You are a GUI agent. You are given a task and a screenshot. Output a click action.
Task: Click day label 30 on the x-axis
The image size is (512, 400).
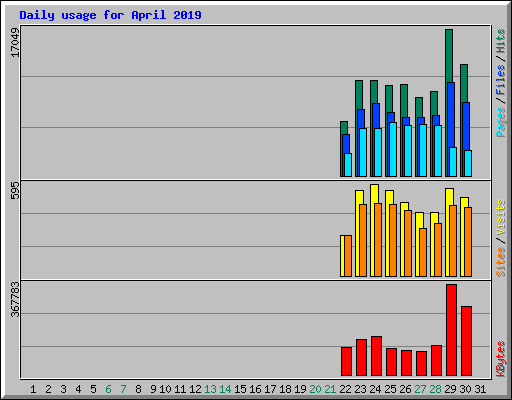[x=465, y=389]
